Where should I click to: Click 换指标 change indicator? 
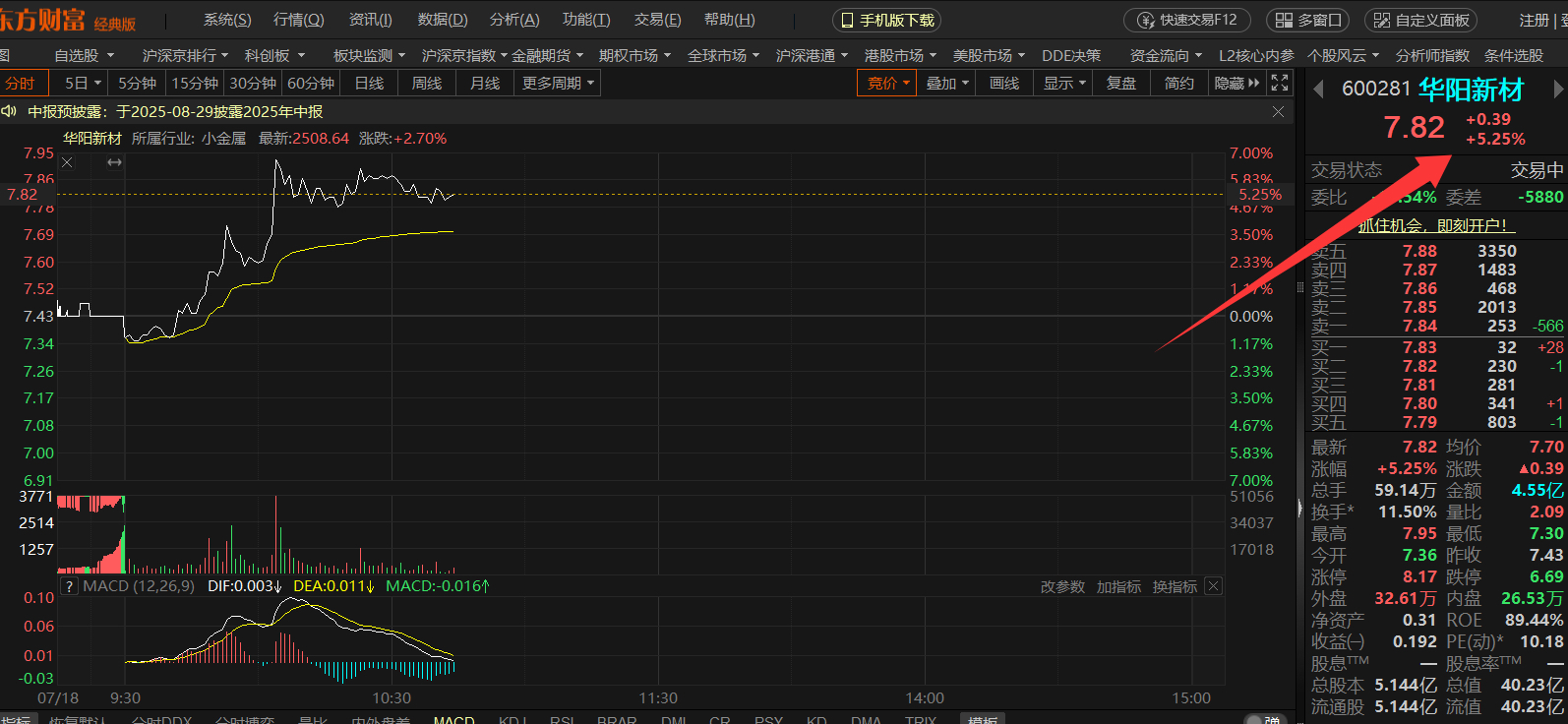point(1175,586)
